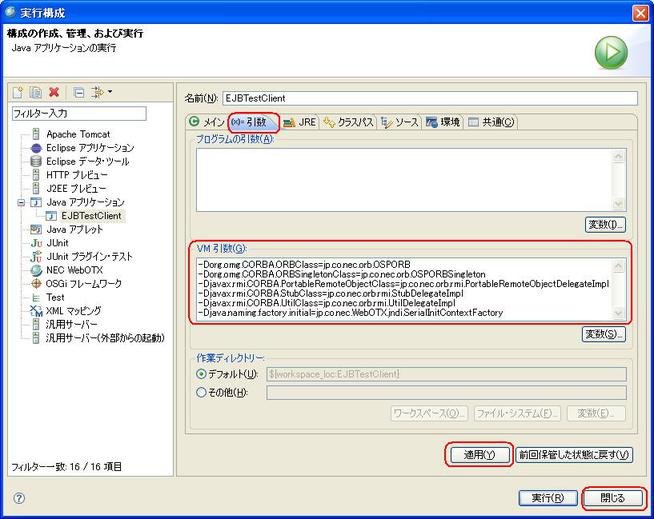The height and width of the screenshot is (519, 654).
Task: Select Eclipse アプリケーション tree item
Action: tap(90, 148)
